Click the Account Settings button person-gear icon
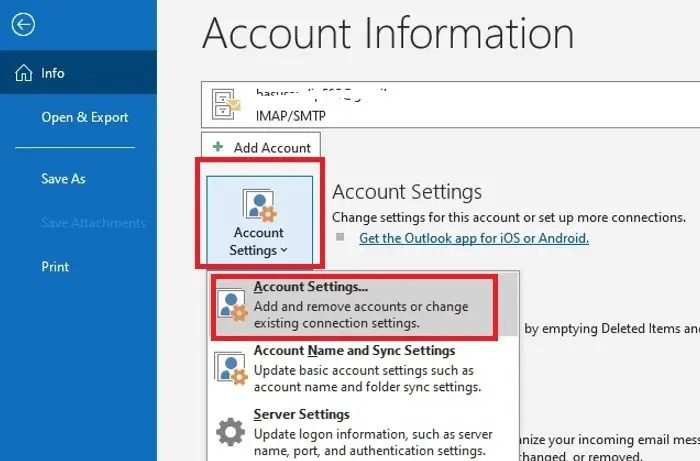The height and width of the screenshot is (461, 700). [259, 205]
